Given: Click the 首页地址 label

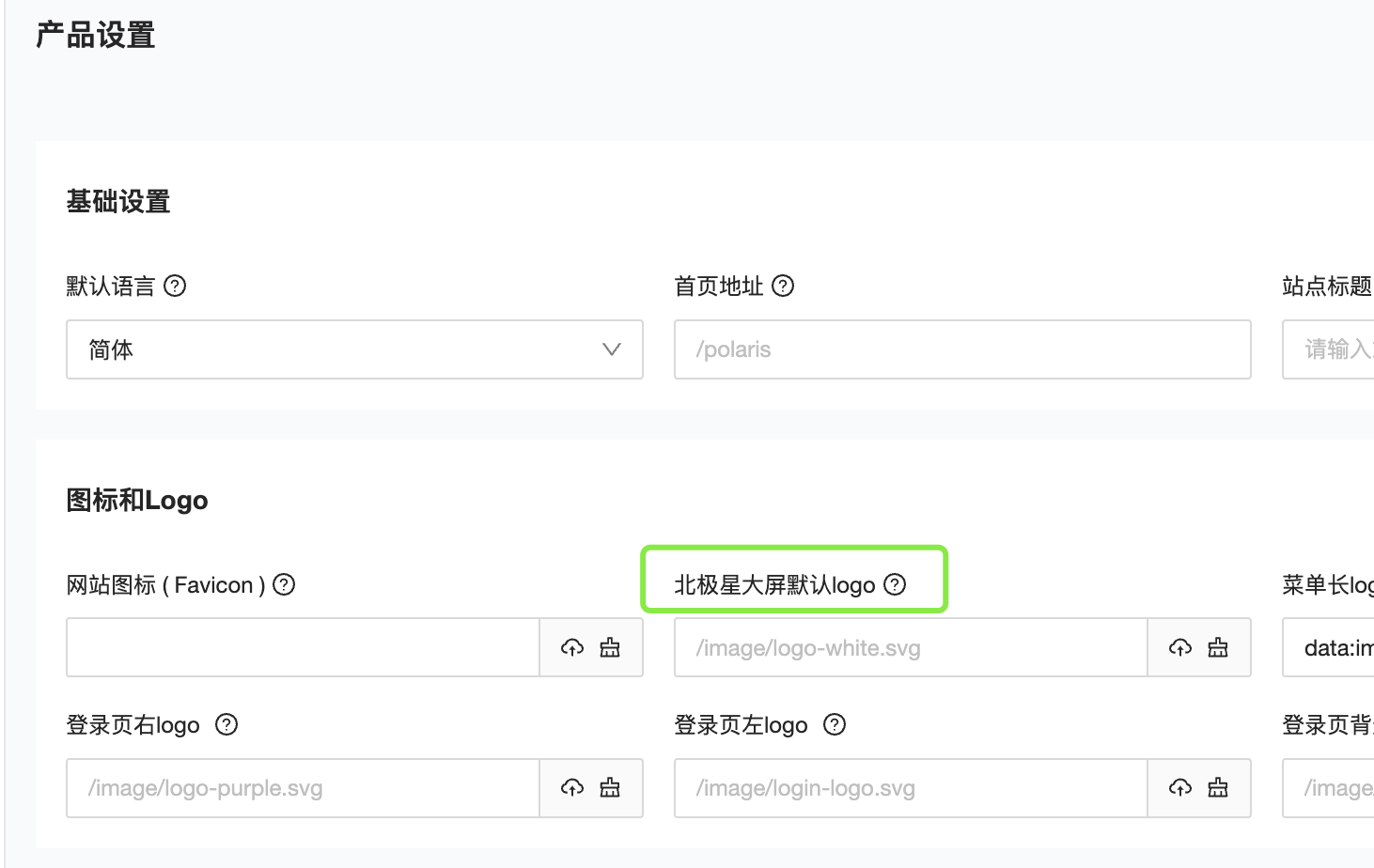Looking at the screenshot, I should pyautogui.click(x=719, y=286).
